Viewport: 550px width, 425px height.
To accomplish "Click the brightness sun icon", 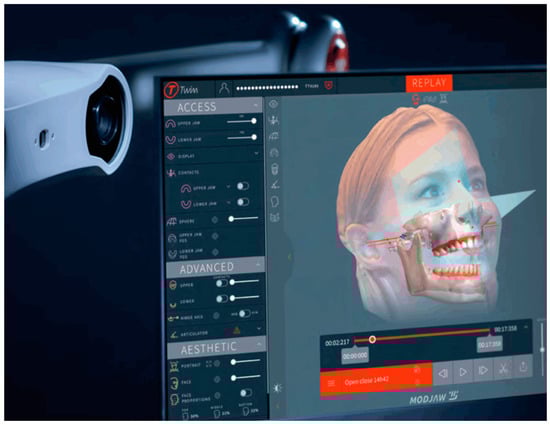I will (x=277, y=388).
